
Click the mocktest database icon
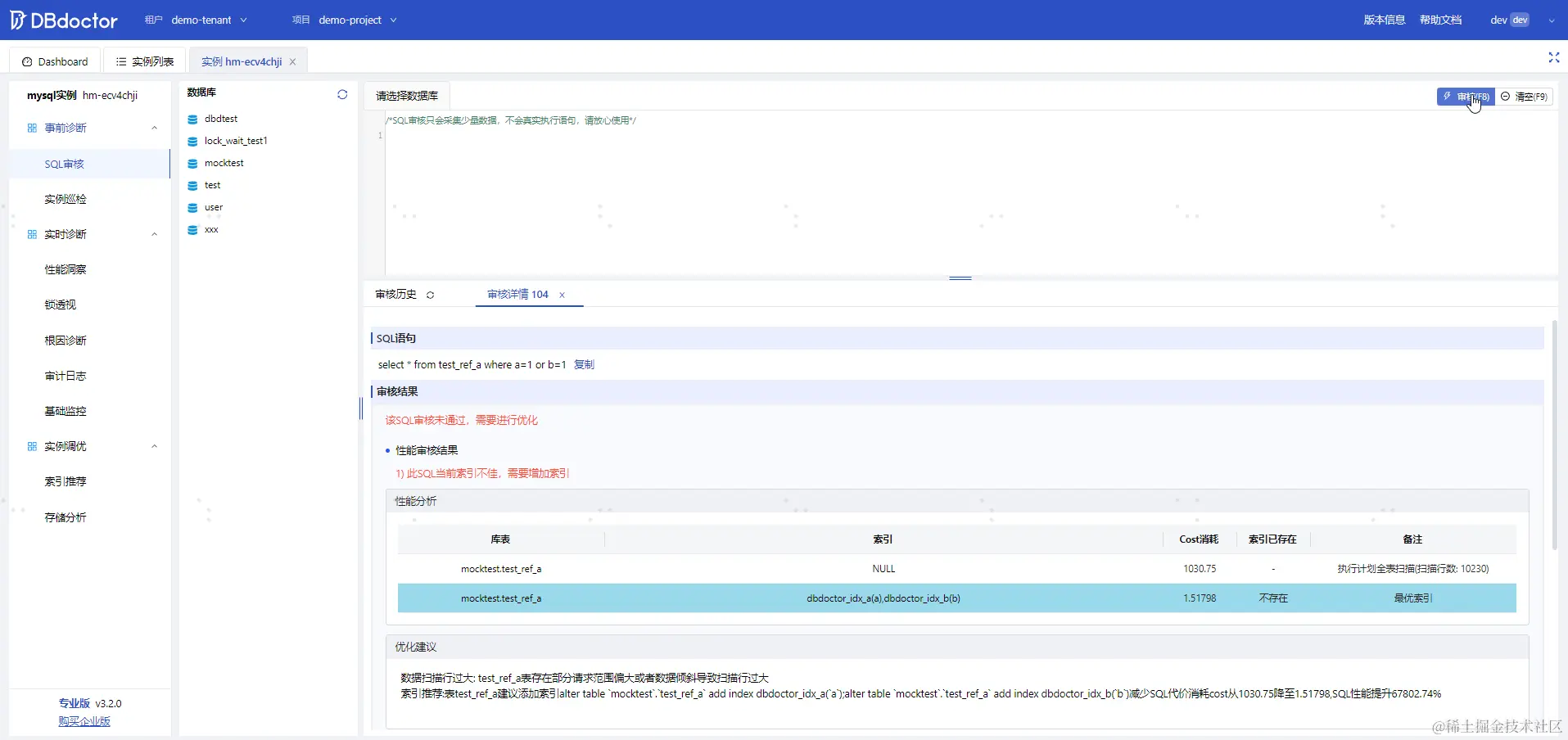[192, 163]
